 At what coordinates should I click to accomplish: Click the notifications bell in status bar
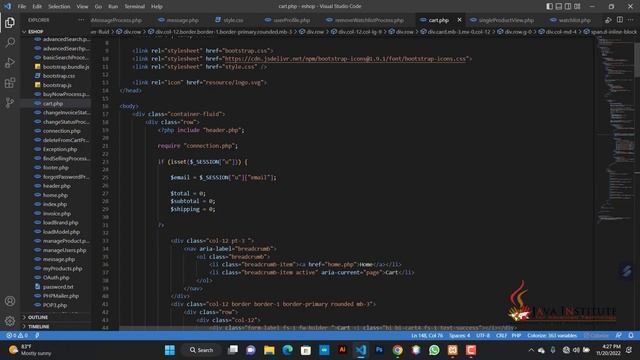click(x=631, y=336)
